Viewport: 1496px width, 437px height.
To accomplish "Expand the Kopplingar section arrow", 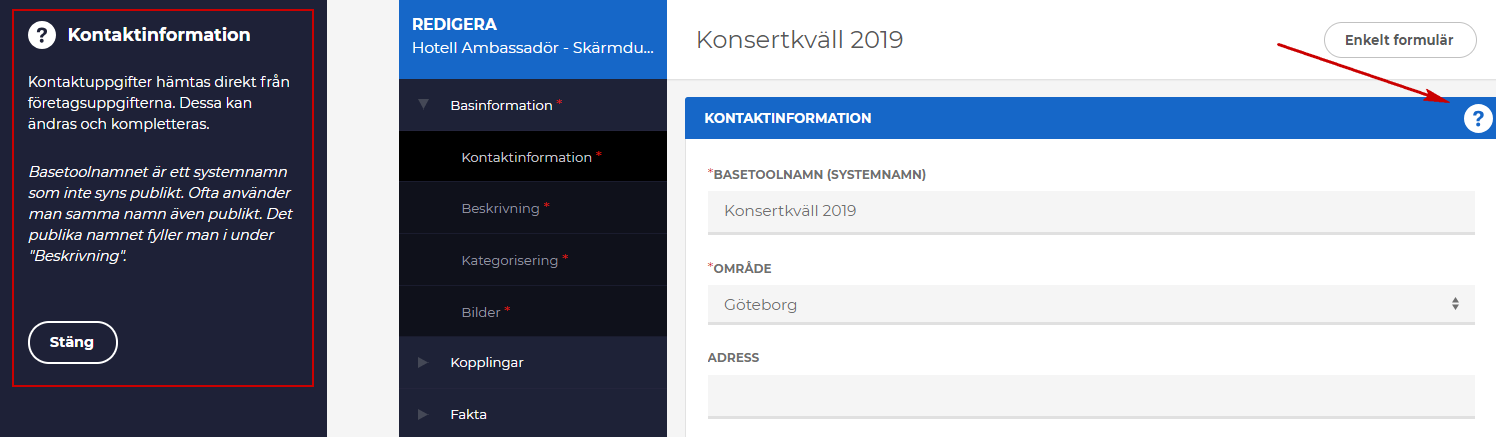I will [x=423, y=362].
